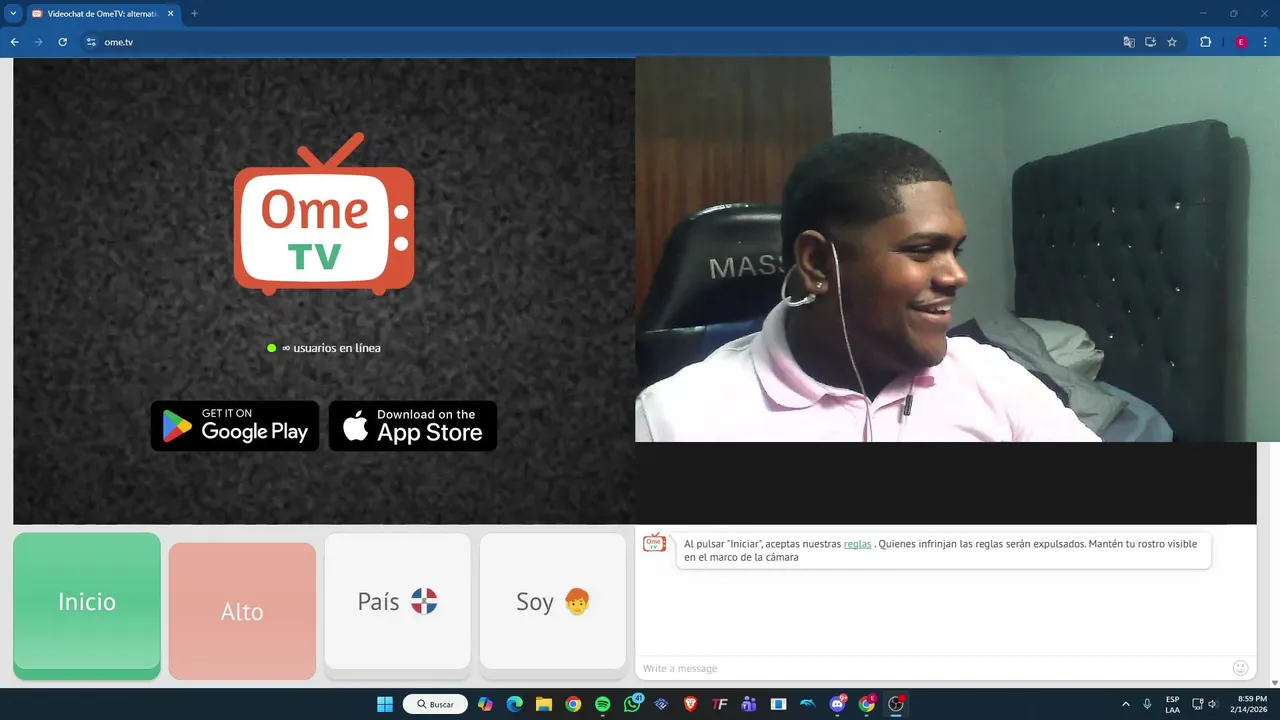
Task: Open Chrome three-dot menu
Action: [x=1266, y=42]
